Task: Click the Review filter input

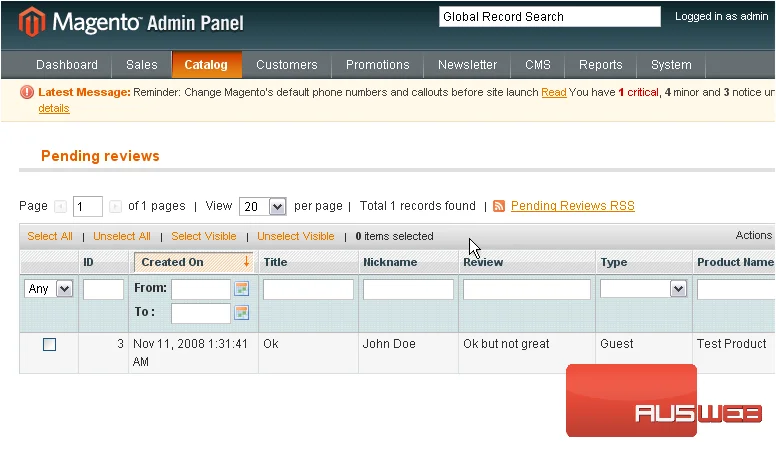Action: click(527, 289)
